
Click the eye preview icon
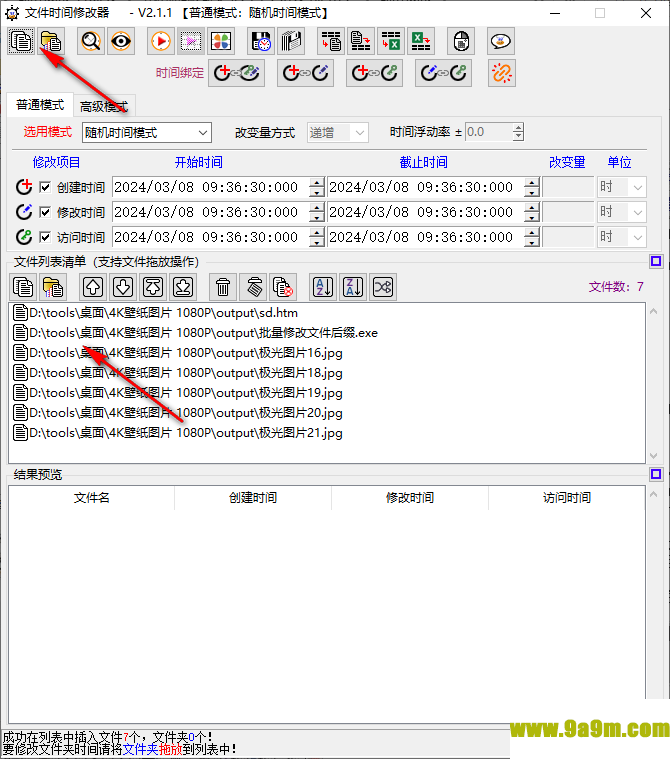[121, 41]
